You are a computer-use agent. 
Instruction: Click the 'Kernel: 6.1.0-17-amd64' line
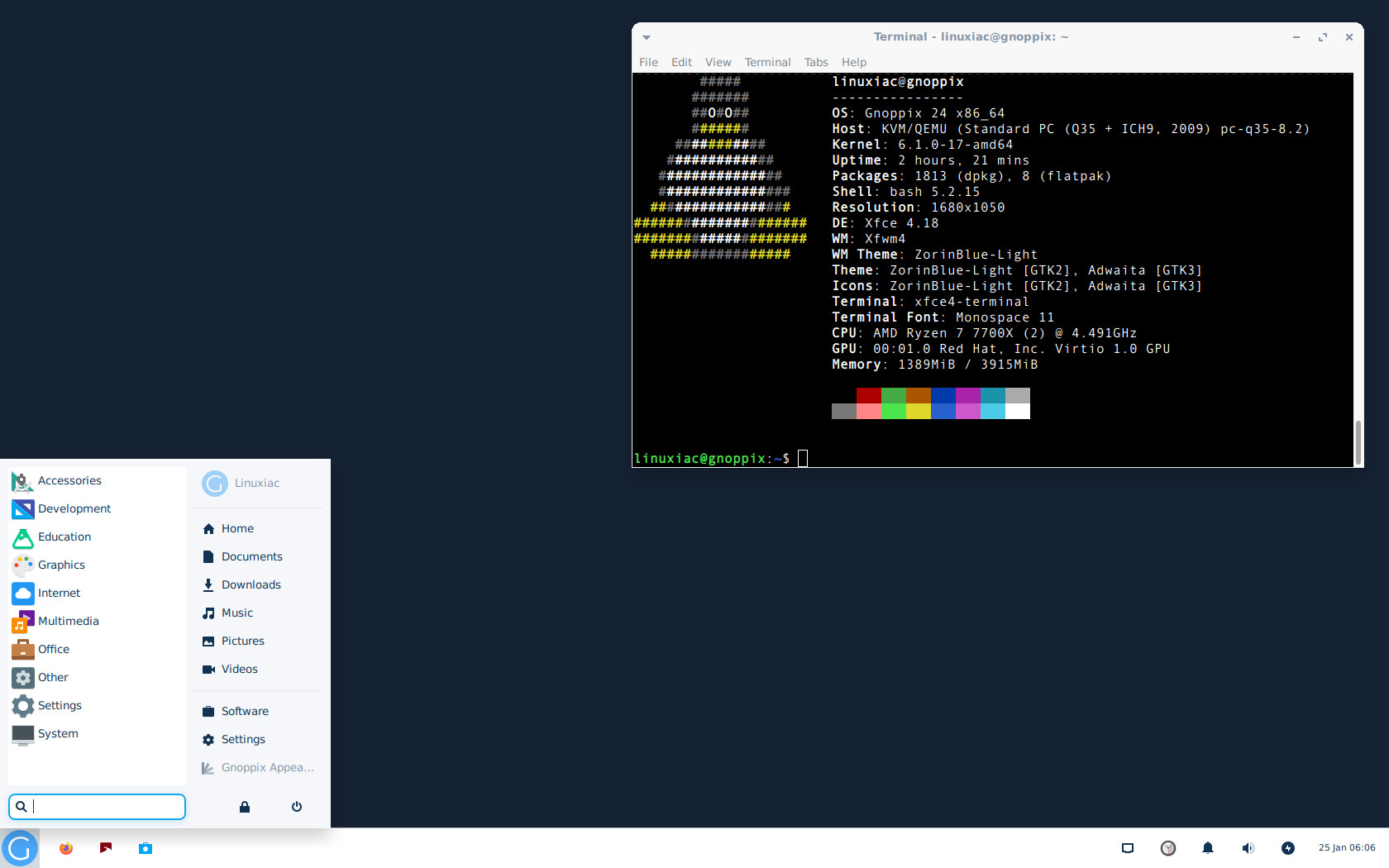(922, 145)
